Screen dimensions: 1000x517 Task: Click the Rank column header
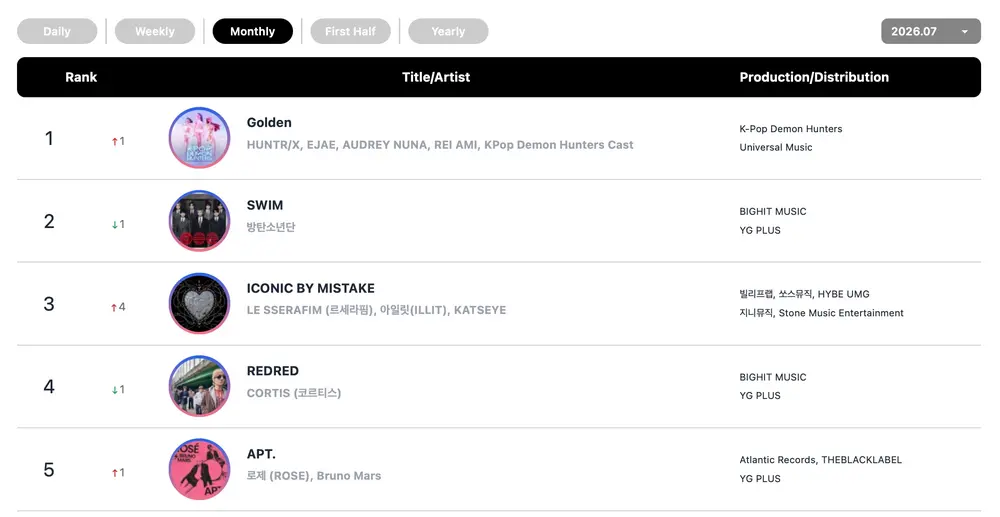click(81, 77)
